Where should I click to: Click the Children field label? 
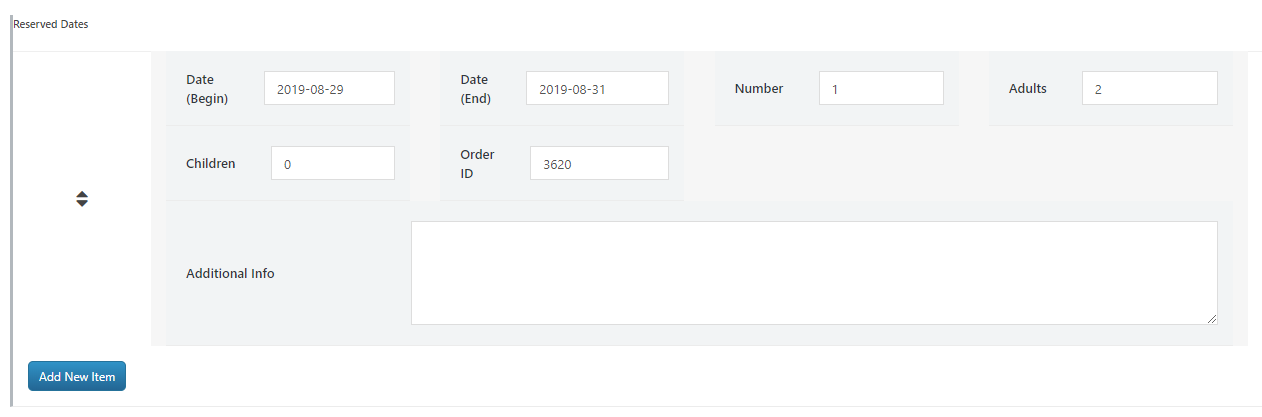click(211, 163)
